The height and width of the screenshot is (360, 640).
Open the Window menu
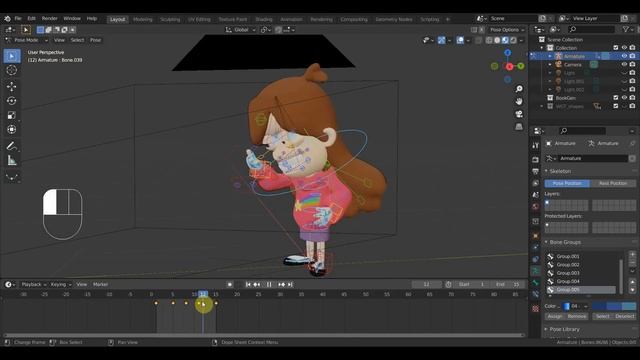[x=72, y=19]
